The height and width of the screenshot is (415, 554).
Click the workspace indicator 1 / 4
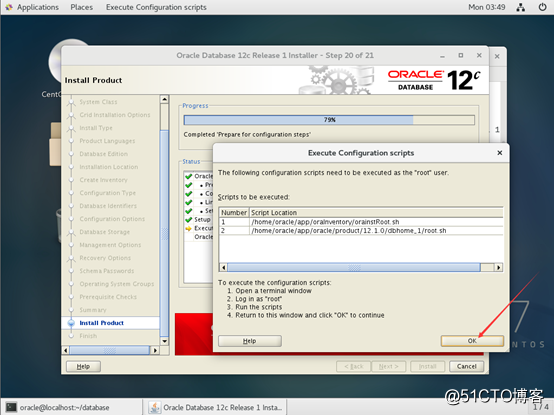pyautogui.click(x=541, y=407)
